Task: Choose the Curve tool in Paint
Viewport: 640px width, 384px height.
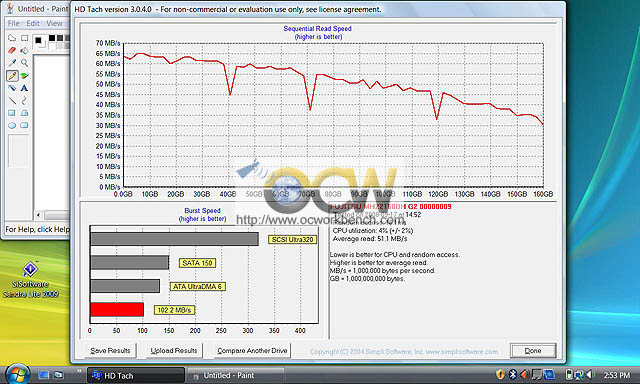Action: point(24,101)
